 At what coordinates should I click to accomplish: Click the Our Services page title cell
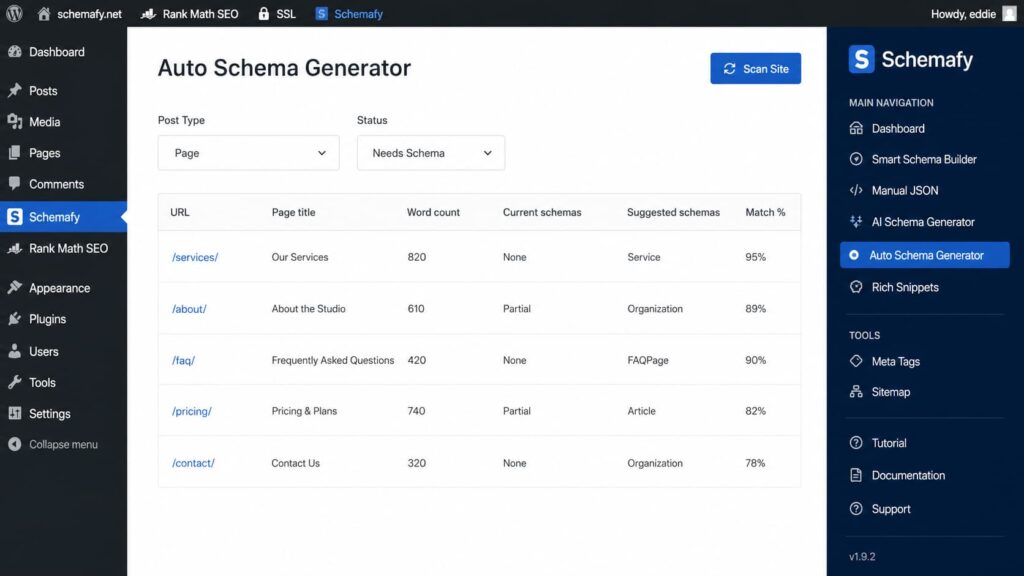coord(300,257)
